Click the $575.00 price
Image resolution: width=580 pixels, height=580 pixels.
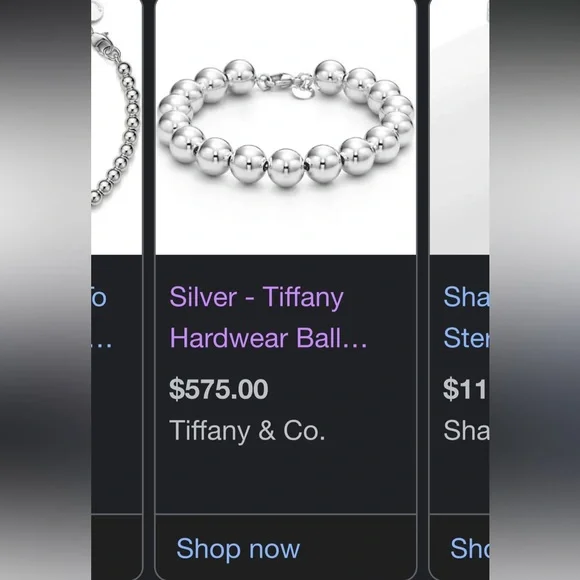point(218,389)
